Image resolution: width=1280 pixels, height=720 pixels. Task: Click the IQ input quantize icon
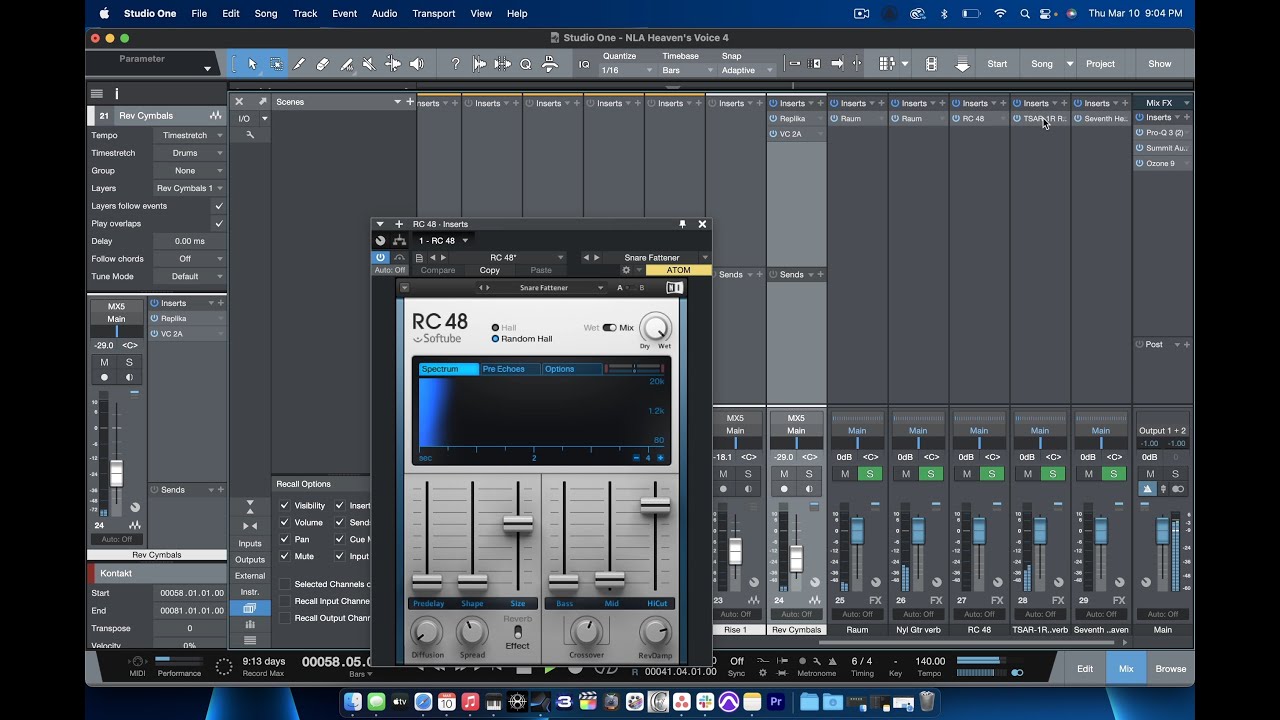[x=584, y=64]
